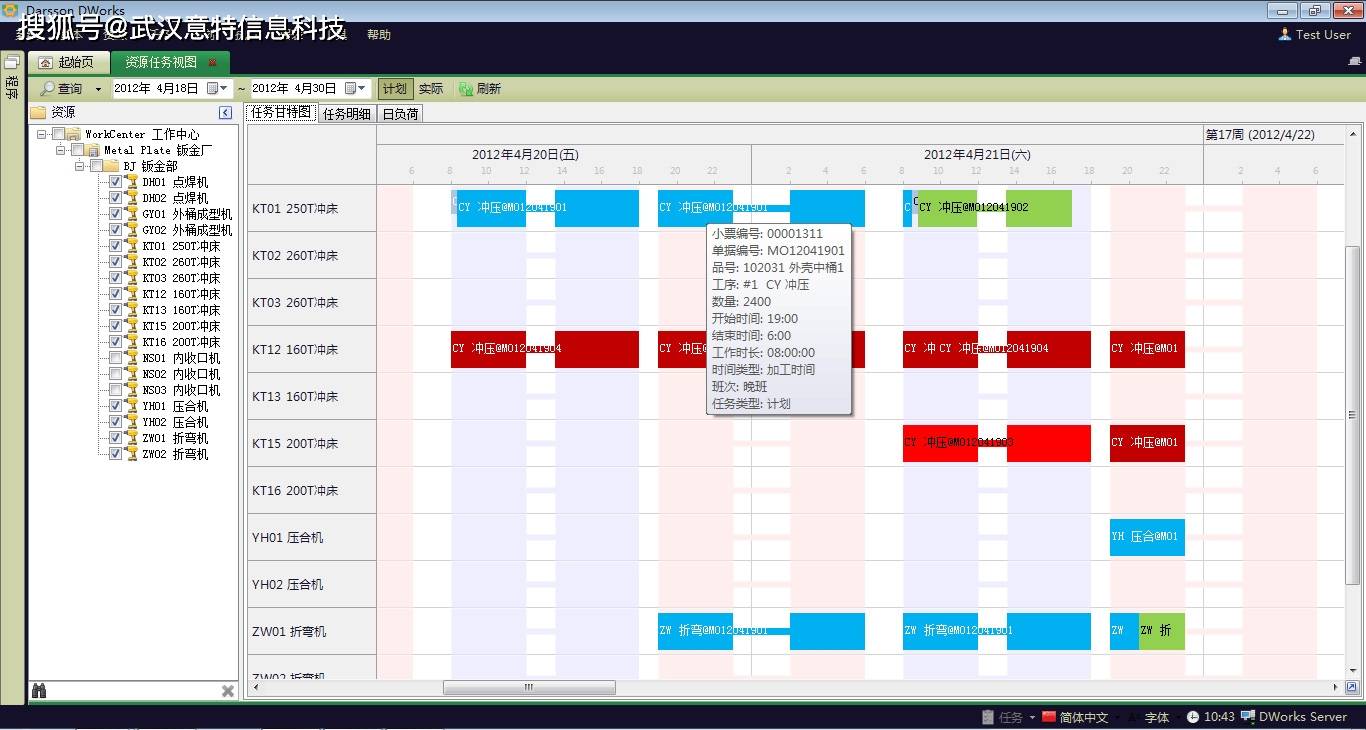1366x730 pixels.
Task: Uncheck the KT01 250T冲床 checkbox
Action: (116, 245)
